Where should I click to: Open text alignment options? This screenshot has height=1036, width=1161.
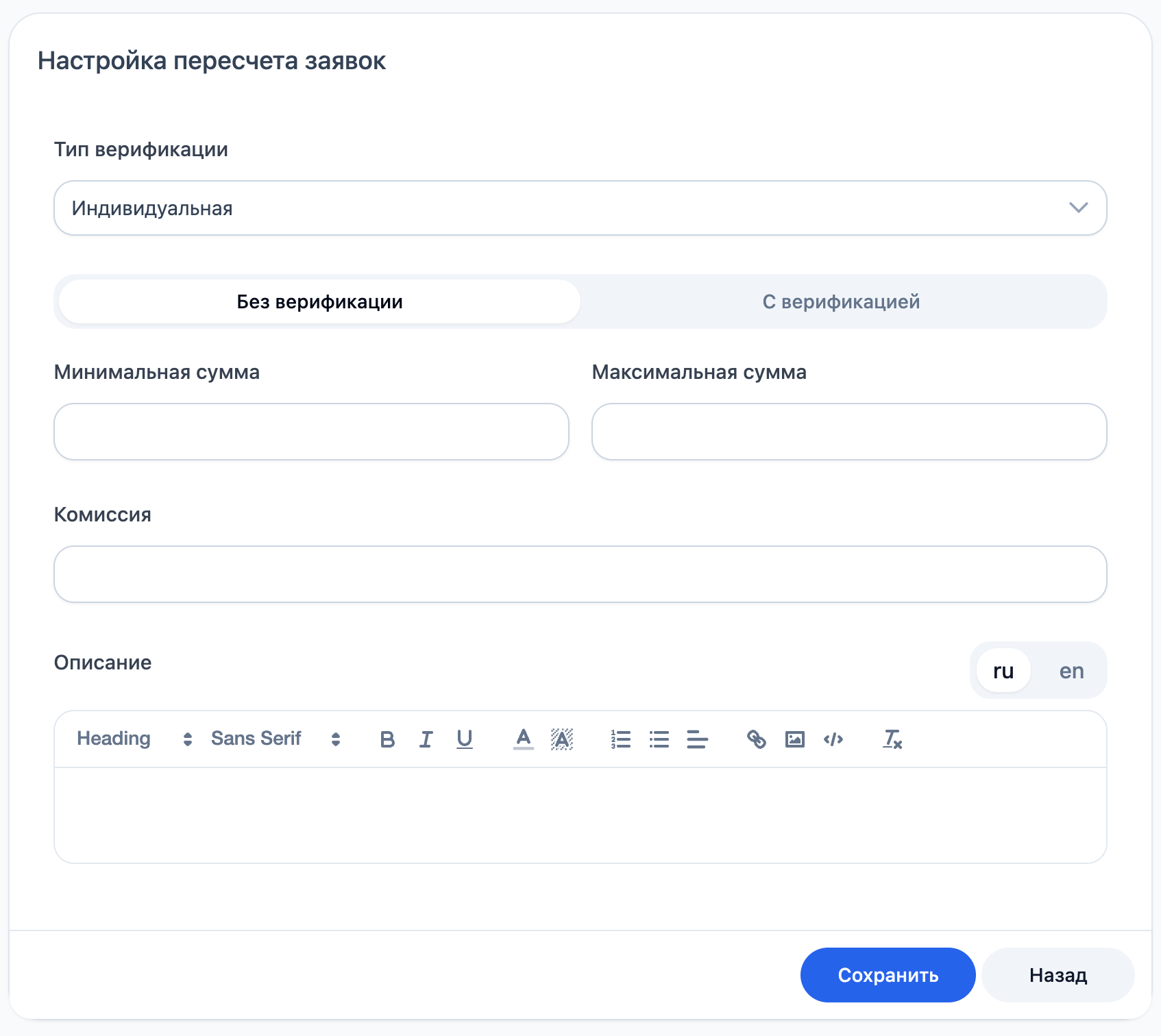(697, 739)
